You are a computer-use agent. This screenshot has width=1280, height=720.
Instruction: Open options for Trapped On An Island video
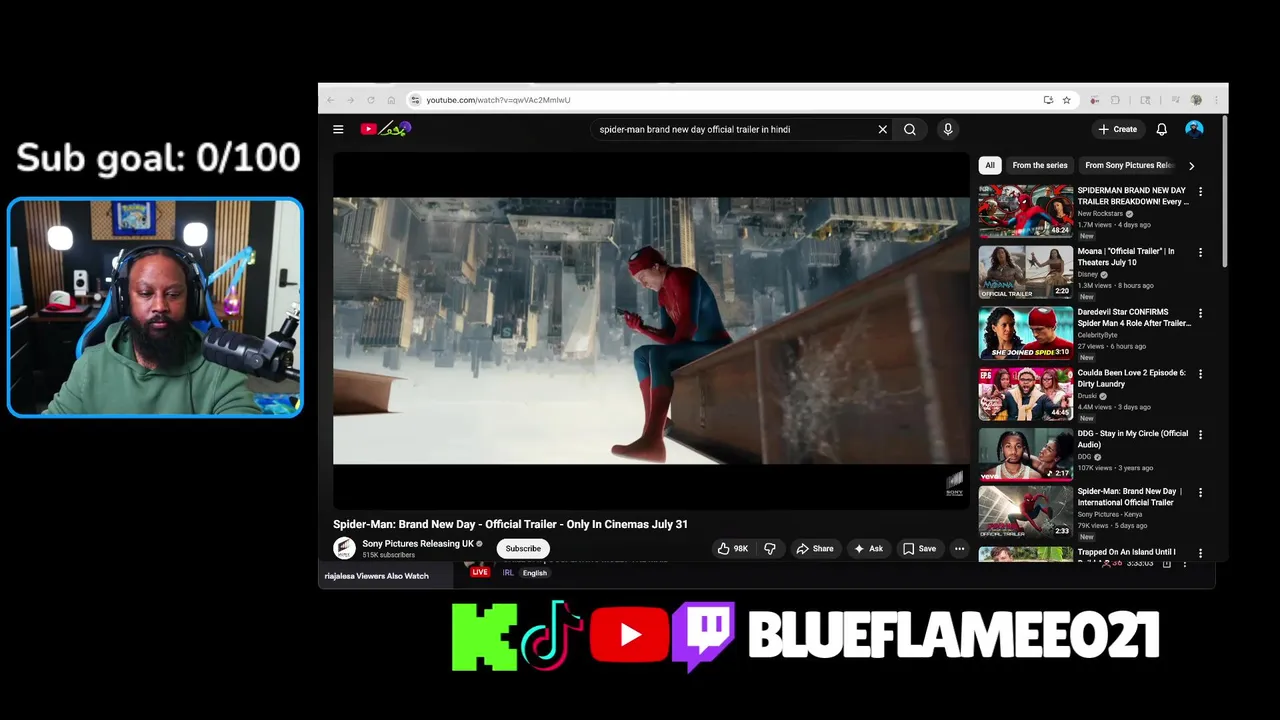(1200, 552)
